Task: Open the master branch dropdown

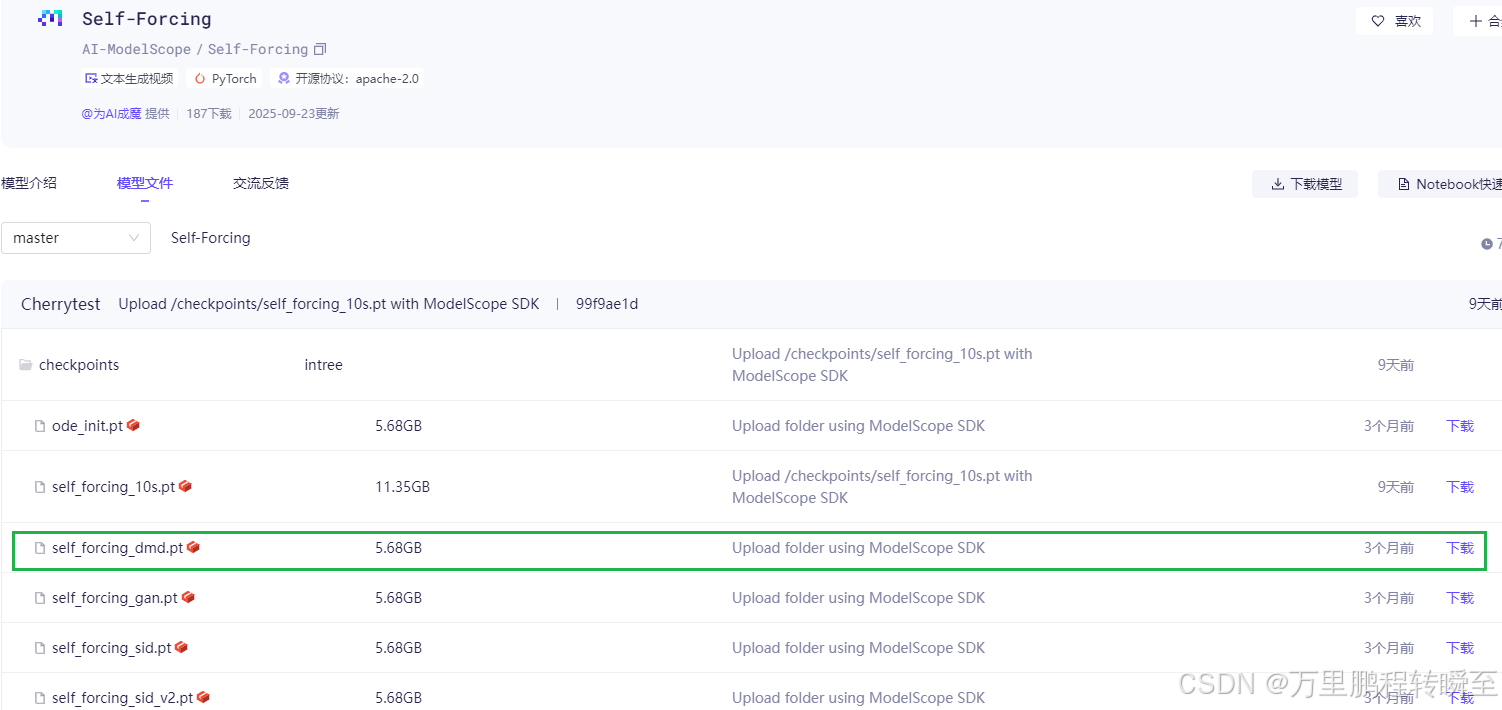Action: point(76,238)
